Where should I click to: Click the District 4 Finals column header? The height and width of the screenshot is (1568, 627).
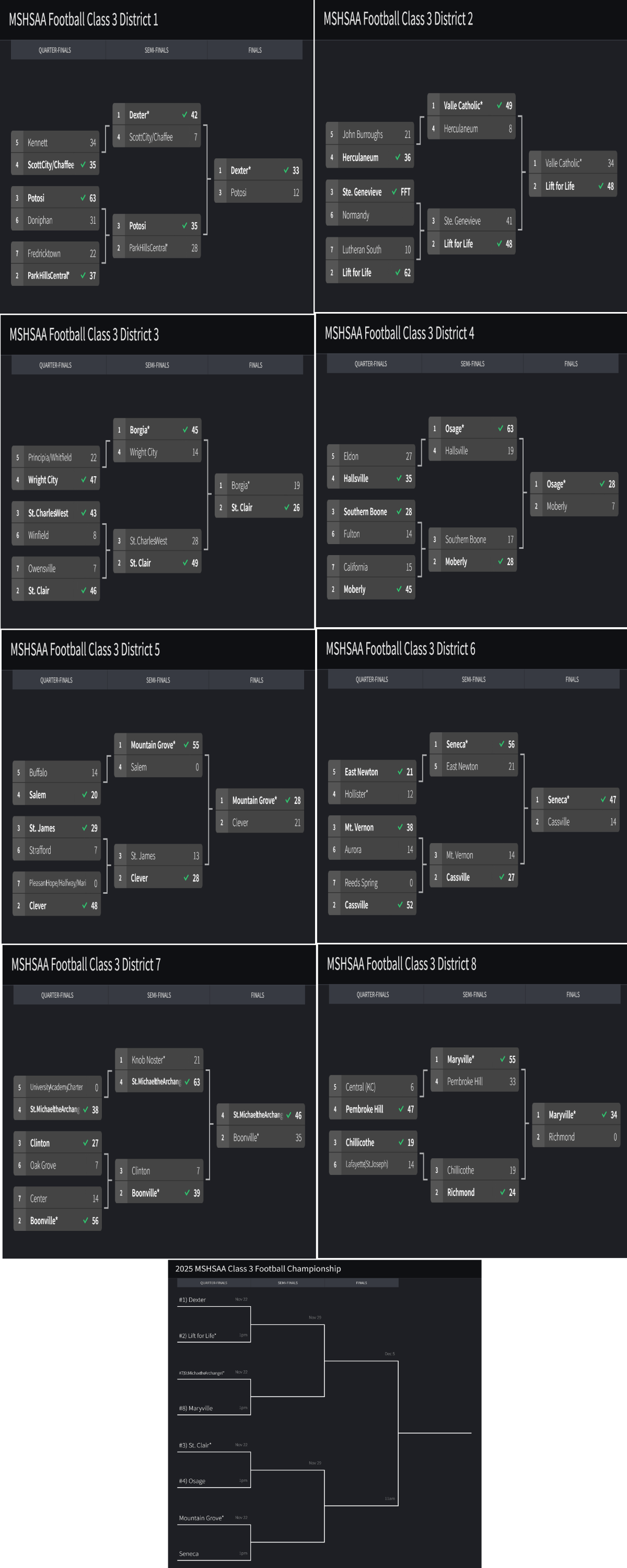point(571,363)
